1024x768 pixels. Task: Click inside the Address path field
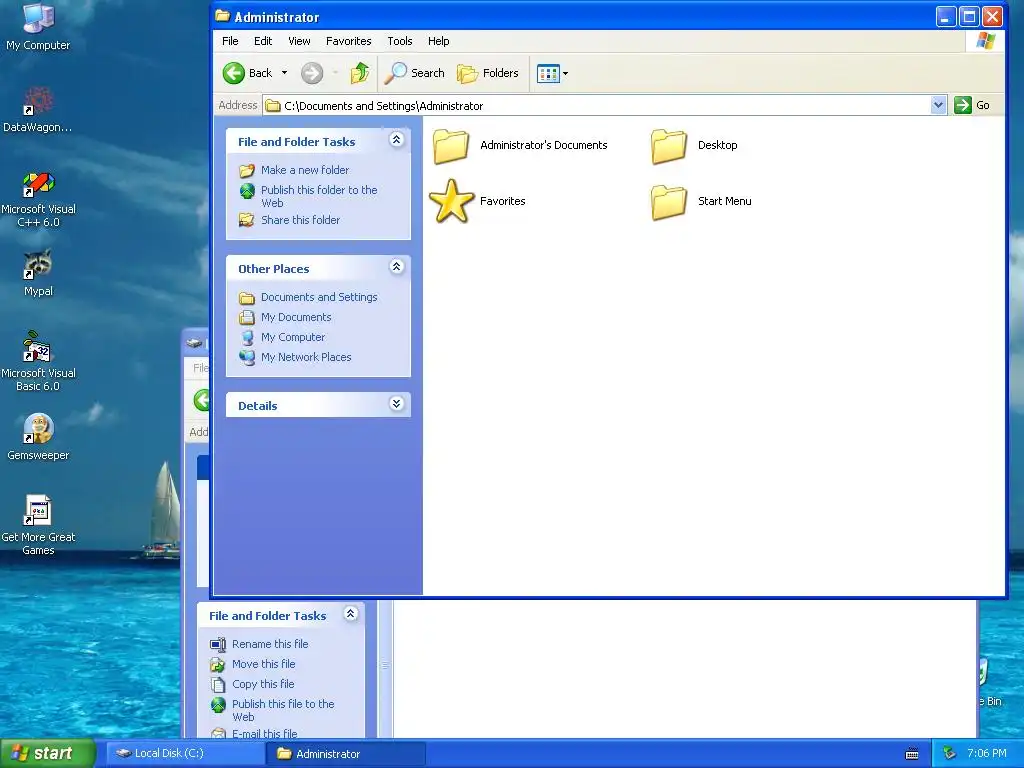coord(597,105)
